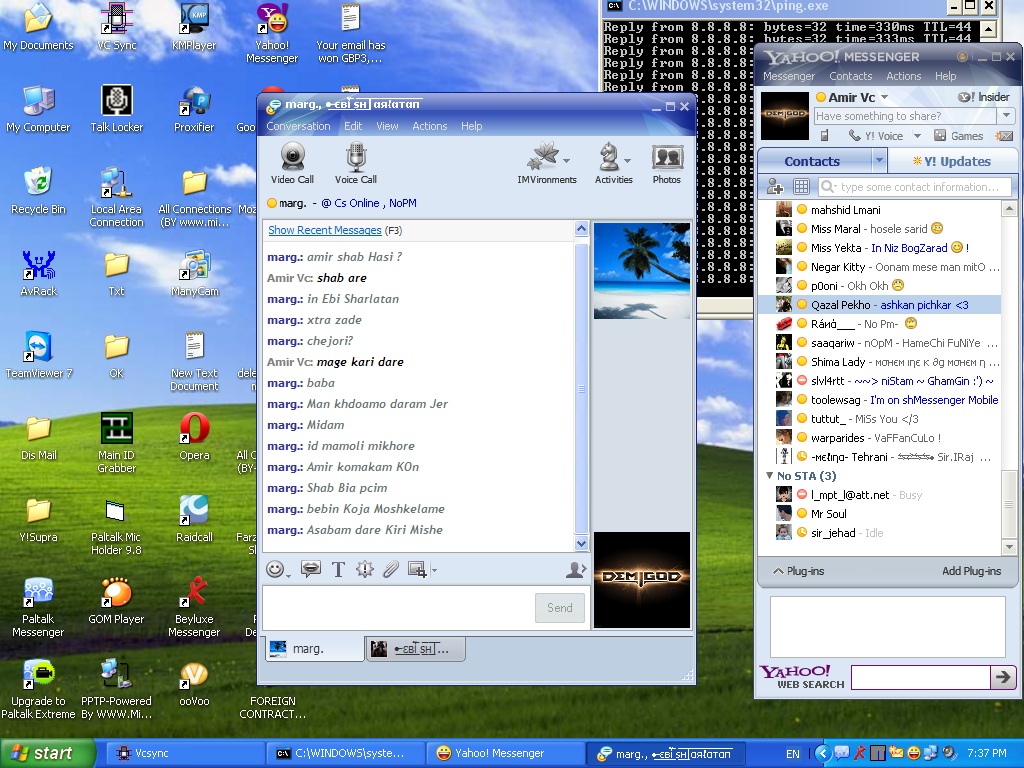Viewport: 1024px width, 768px height.
Task: Click contact list scrollbar down arrow
Action: click(x=1009, y=547)
